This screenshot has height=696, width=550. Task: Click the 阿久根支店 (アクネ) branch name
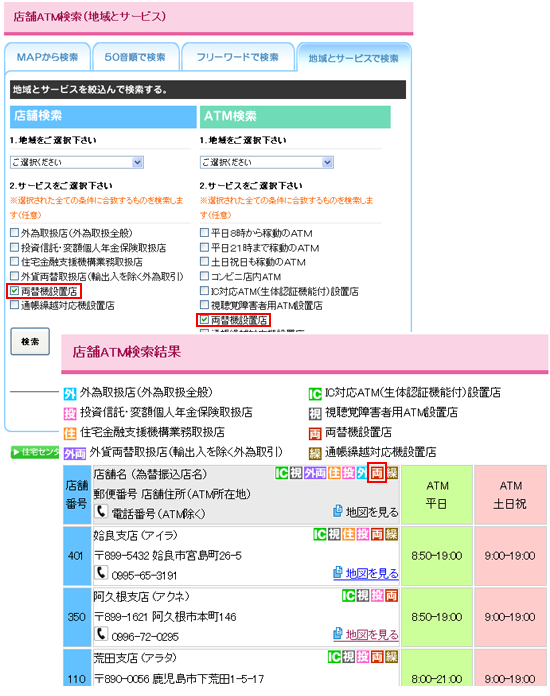click(x=141, y=597)
